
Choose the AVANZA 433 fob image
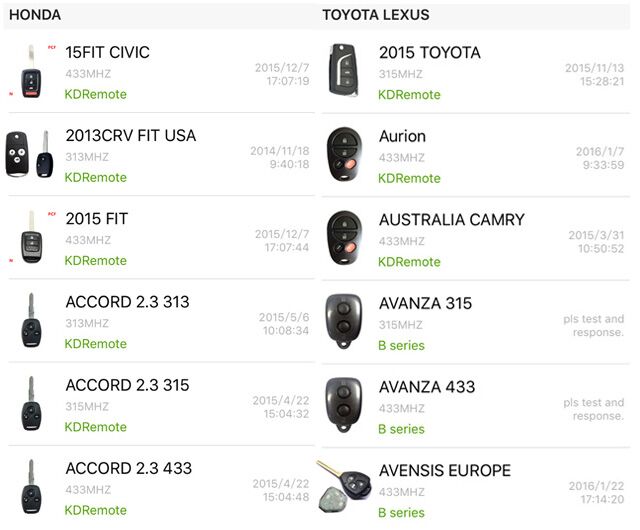(x=344, y=405)
